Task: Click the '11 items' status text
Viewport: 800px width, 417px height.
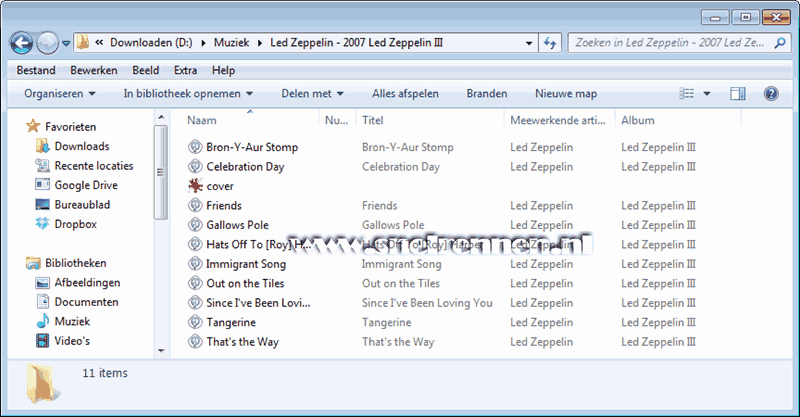Action: [x=105, y=373]
